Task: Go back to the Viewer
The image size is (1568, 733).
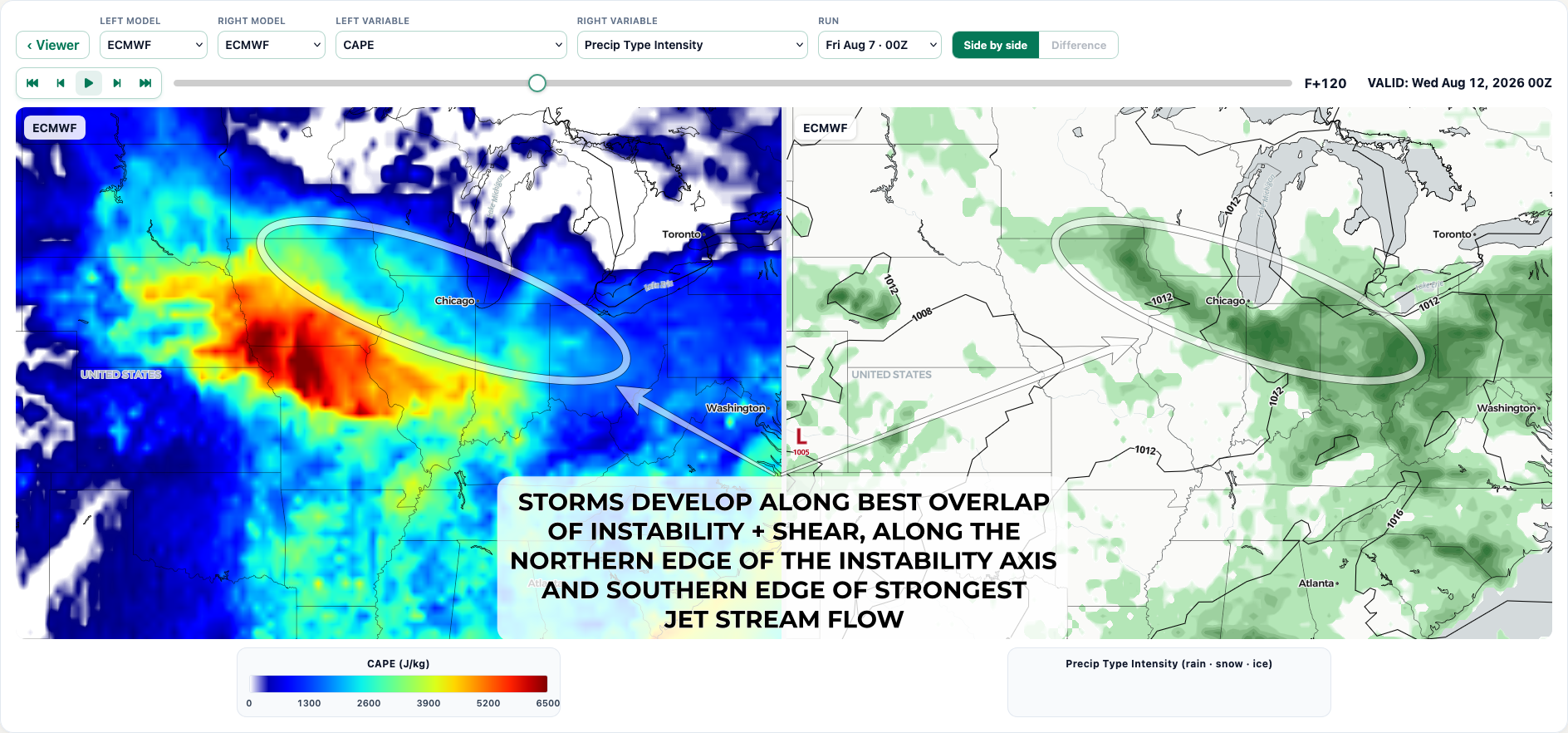Action: [52, 45]
